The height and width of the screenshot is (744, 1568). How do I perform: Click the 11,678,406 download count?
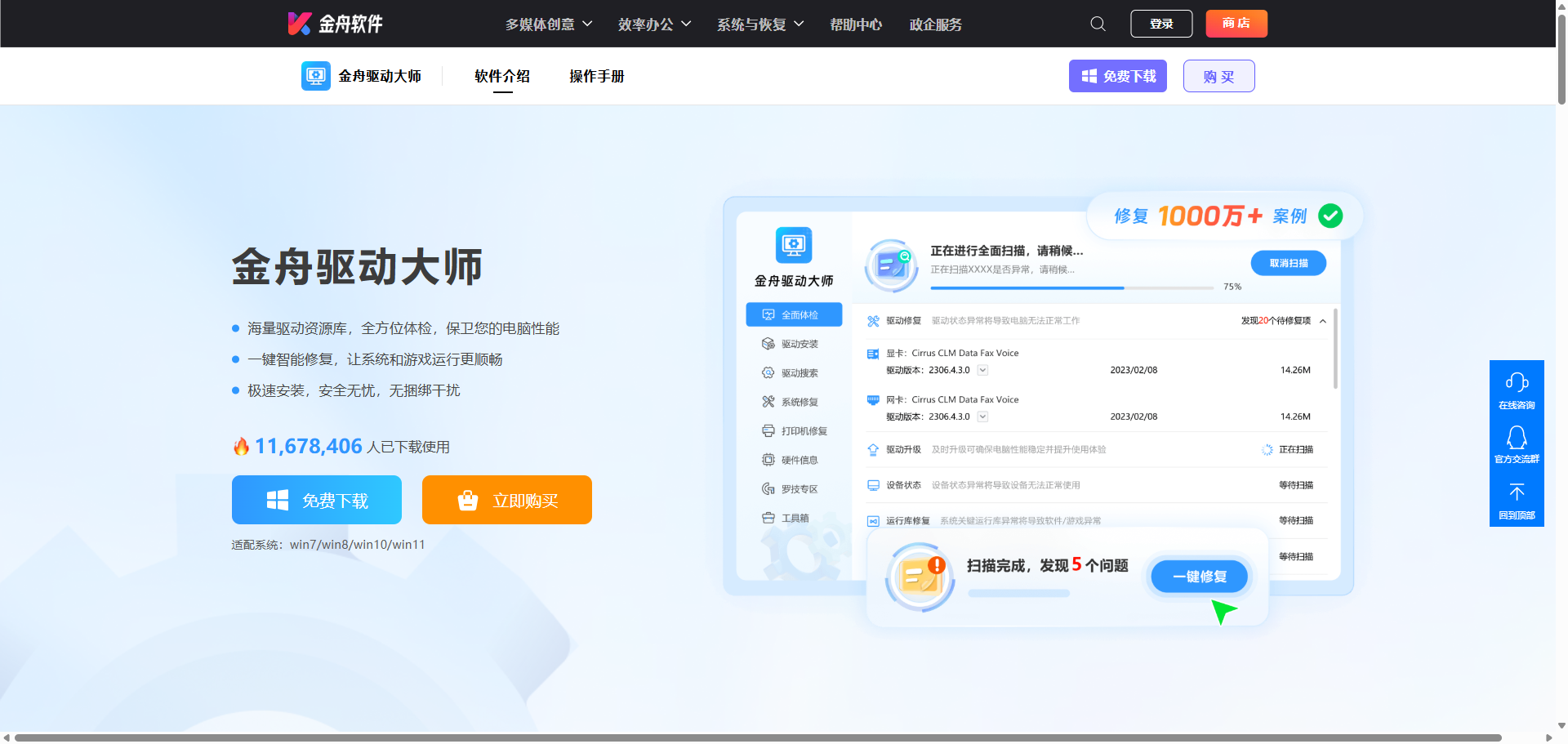pyautogui.click(x=308, y=446)
